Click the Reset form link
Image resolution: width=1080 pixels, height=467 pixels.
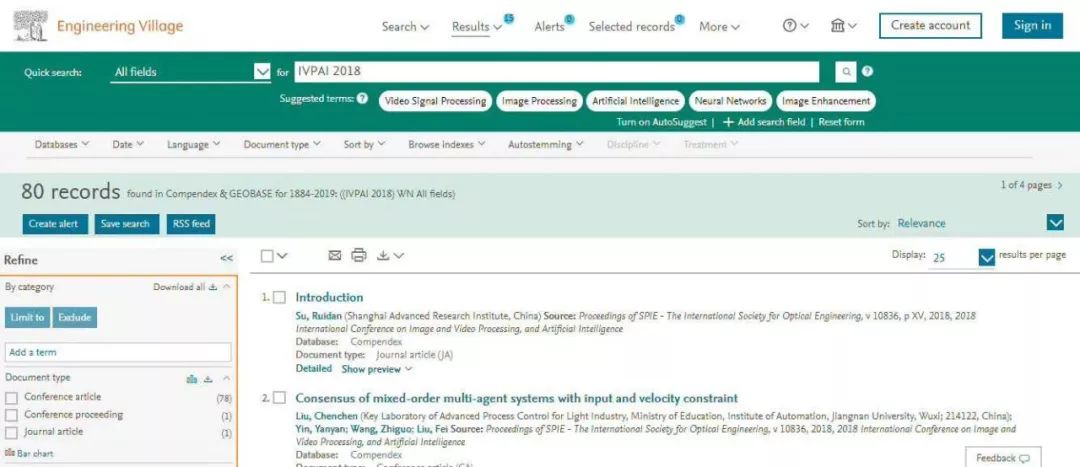[x=841, y=122]
